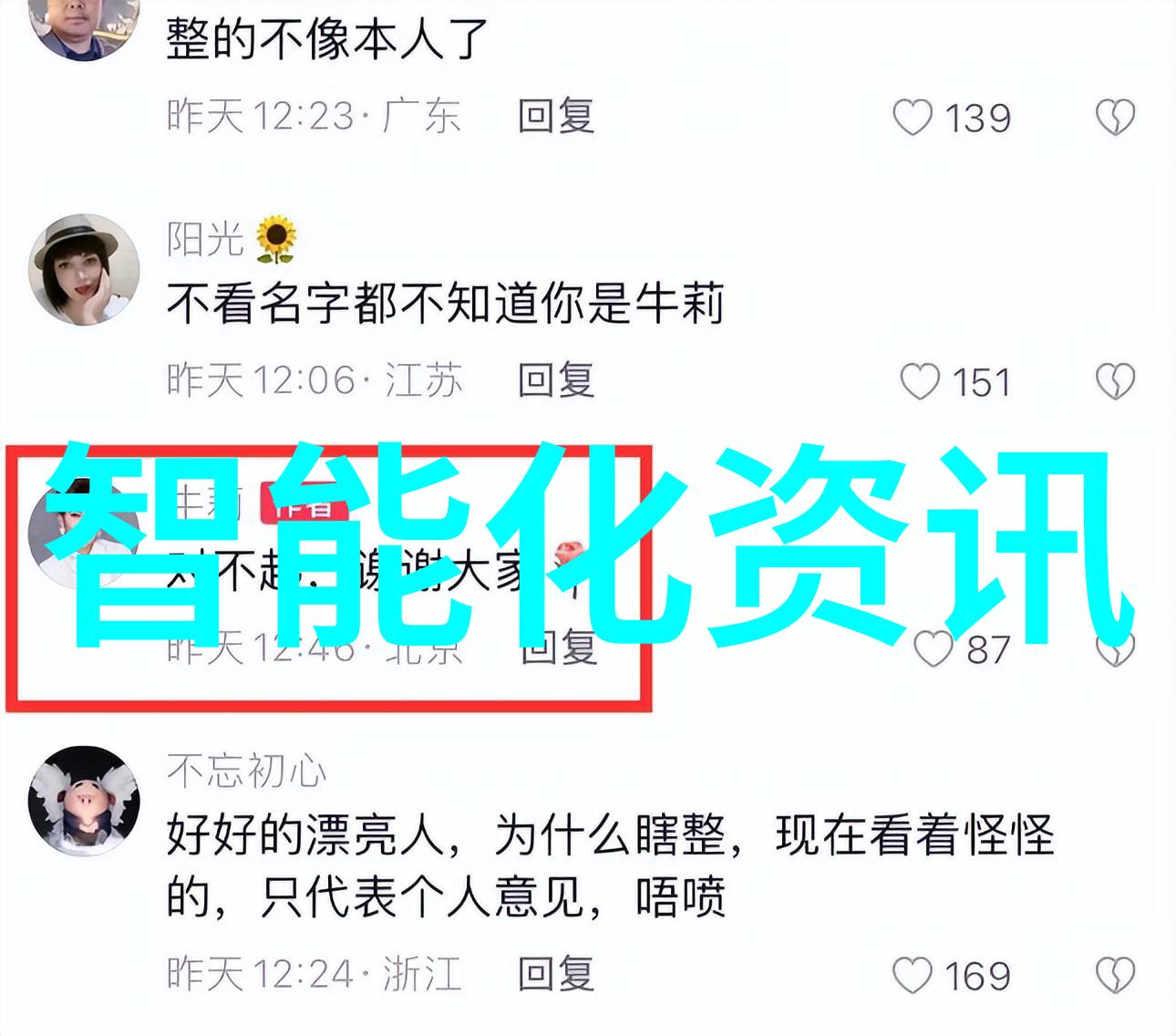Select the 好好的漂亮人 comment text
1176x1036 pixels.
click(x=610, y=866)
